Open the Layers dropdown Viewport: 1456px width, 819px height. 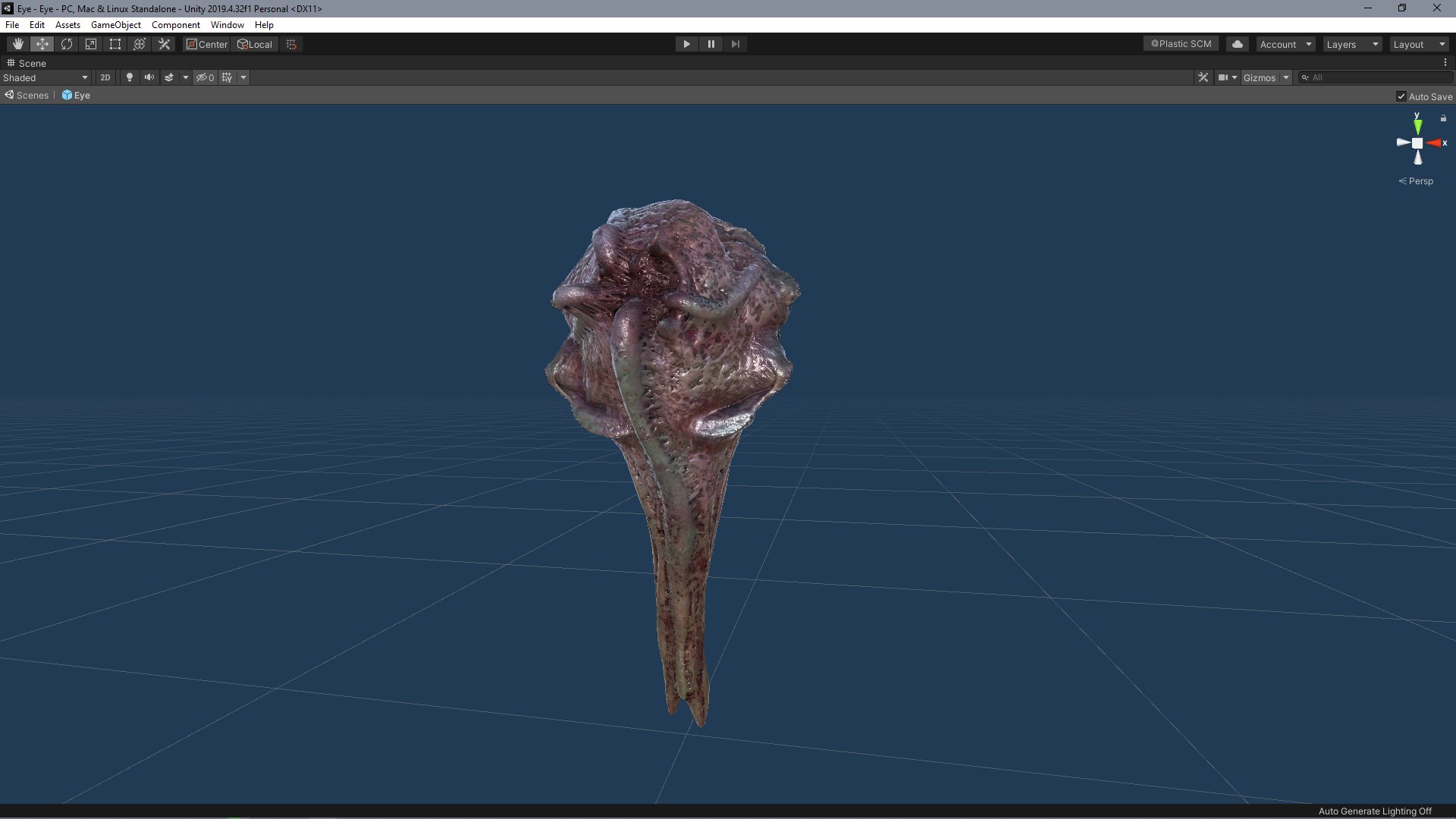point(1352,44)
